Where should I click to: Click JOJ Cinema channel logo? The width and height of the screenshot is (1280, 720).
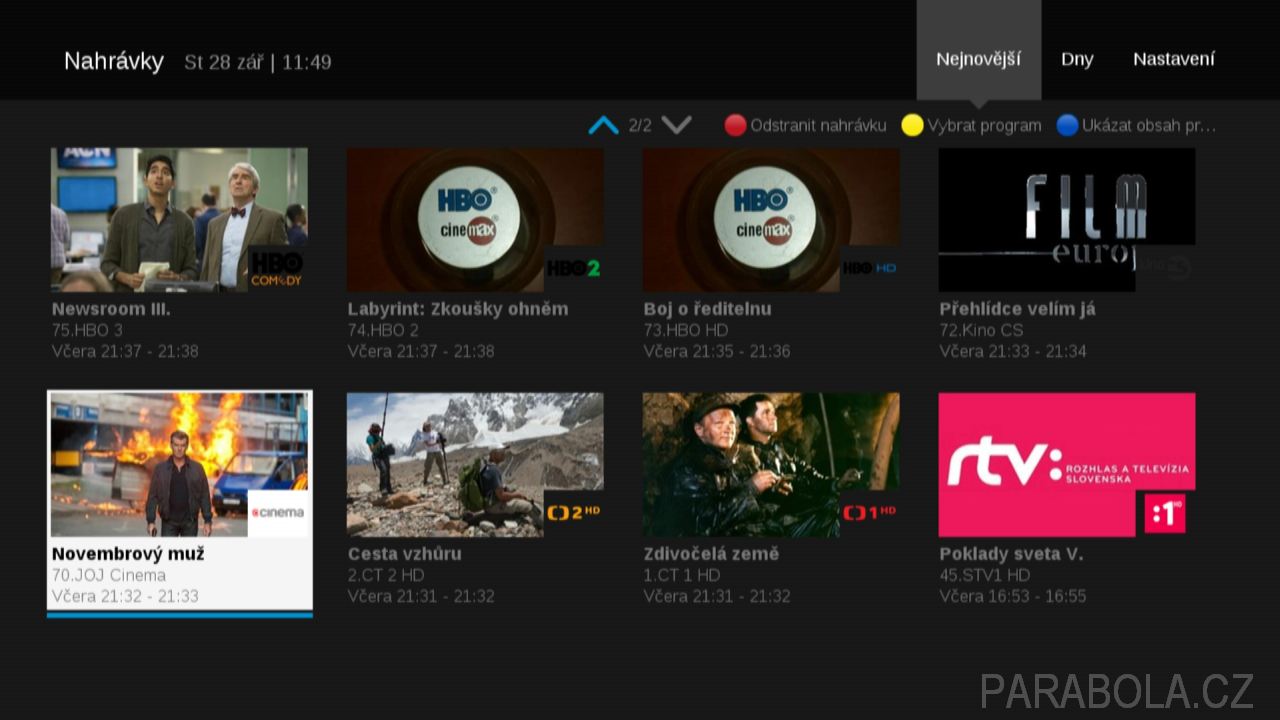pos(277,514)
